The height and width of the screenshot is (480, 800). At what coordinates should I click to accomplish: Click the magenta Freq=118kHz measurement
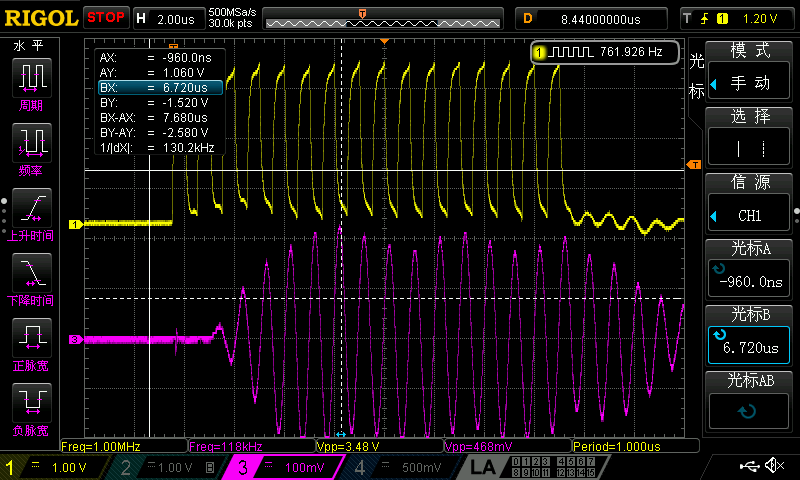(x=226, y=447)
